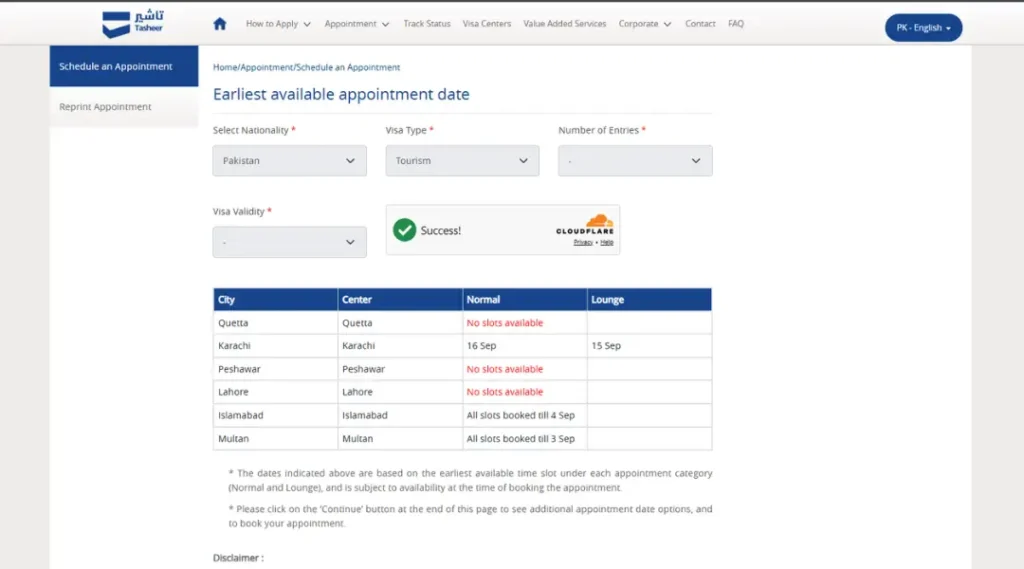This screenshot has height=569, width=1024.
Task: Click the Karachi city cell
Action: pyautogui.click(x=276, y=346)
